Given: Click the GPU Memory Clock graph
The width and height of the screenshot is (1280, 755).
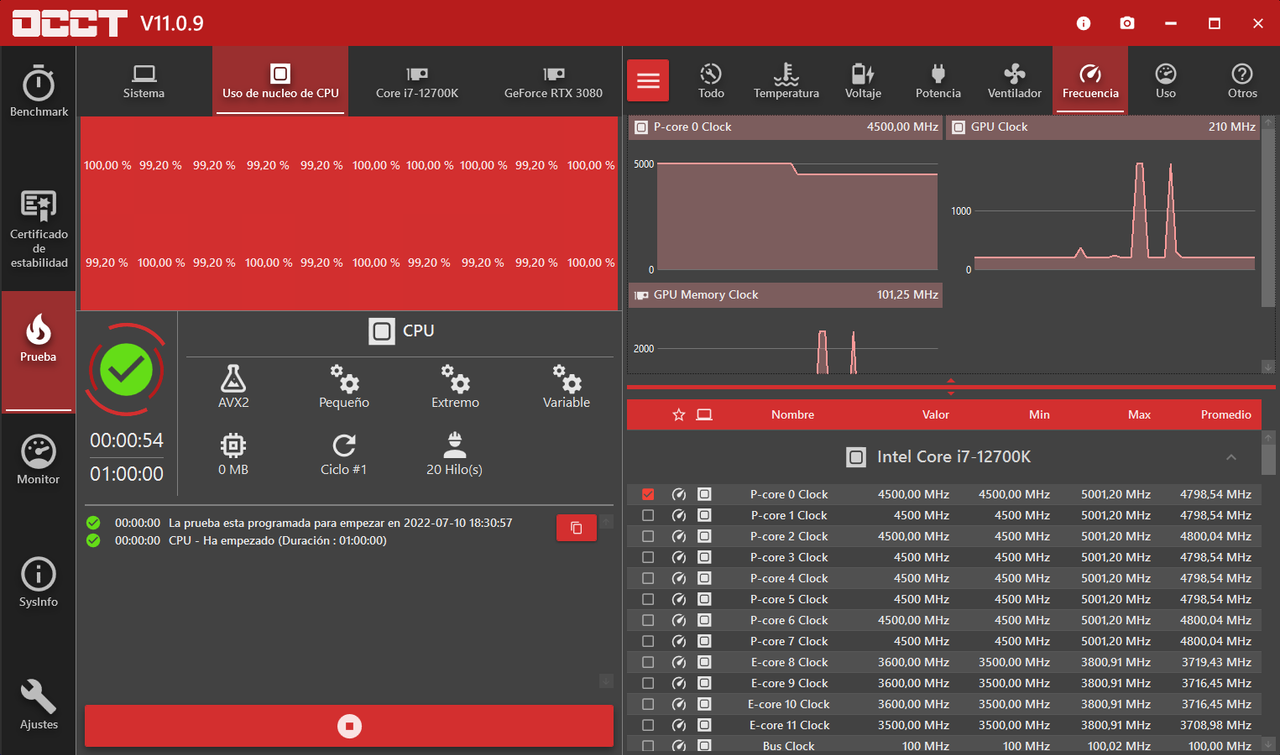Looking at the screenshot, I should coord(785,329).
